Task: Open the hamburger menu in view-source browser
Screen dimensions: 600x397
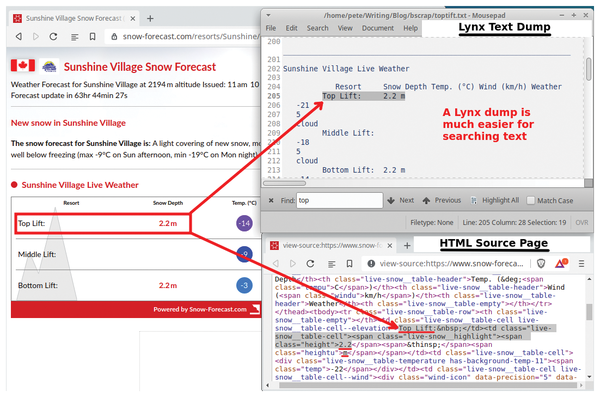Action: [x=581, y=264]
